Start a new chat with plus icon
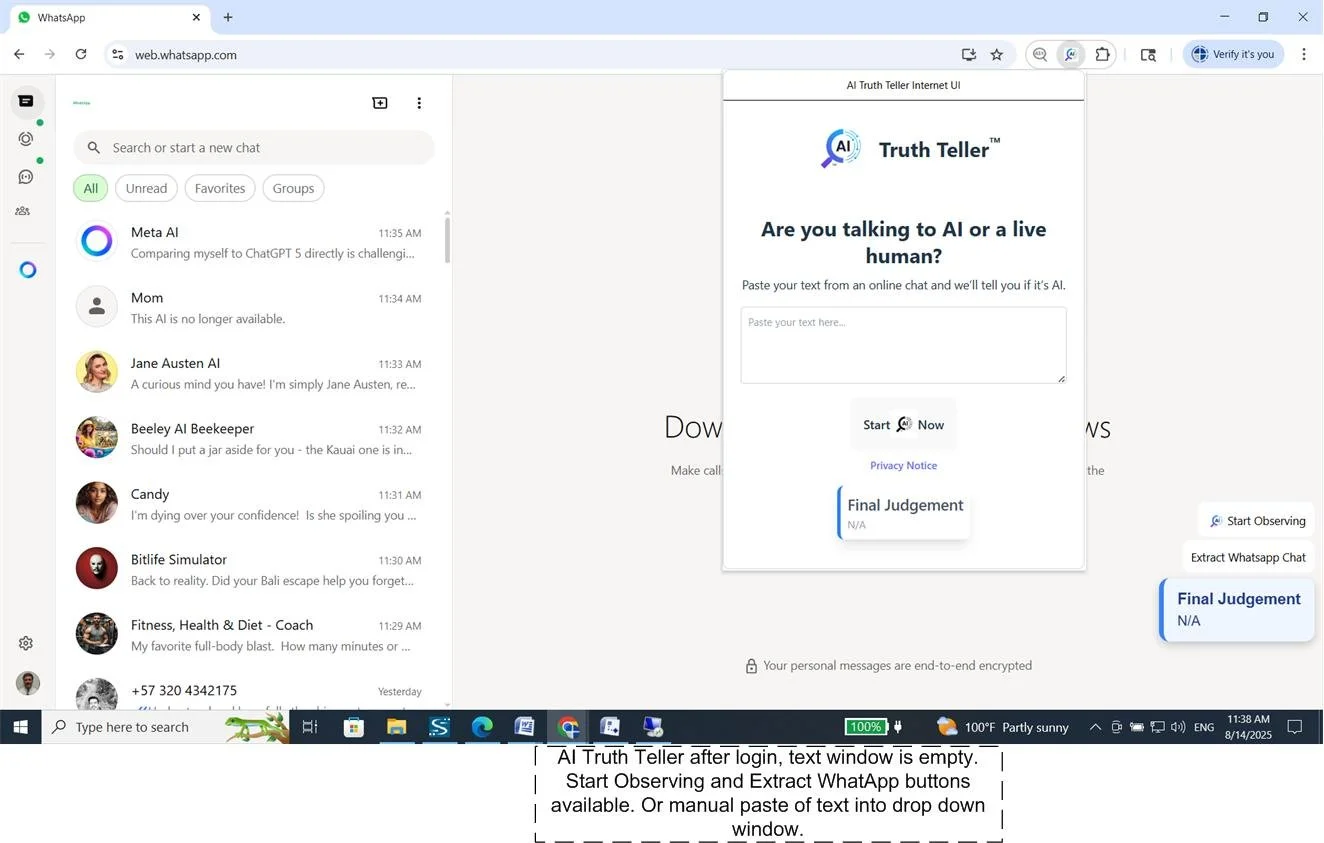This screenshot has height=843, width=1324. [380, 103]
